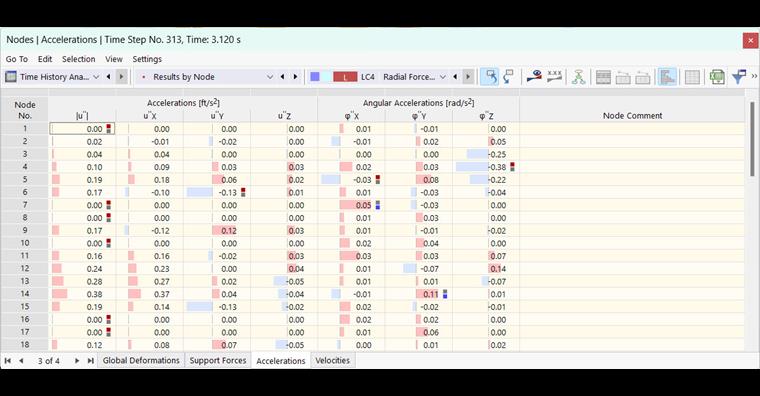The height and width of the screenshot is (396, 760).
Task: Go to next results-by option arrow
Action: point(295,77)
